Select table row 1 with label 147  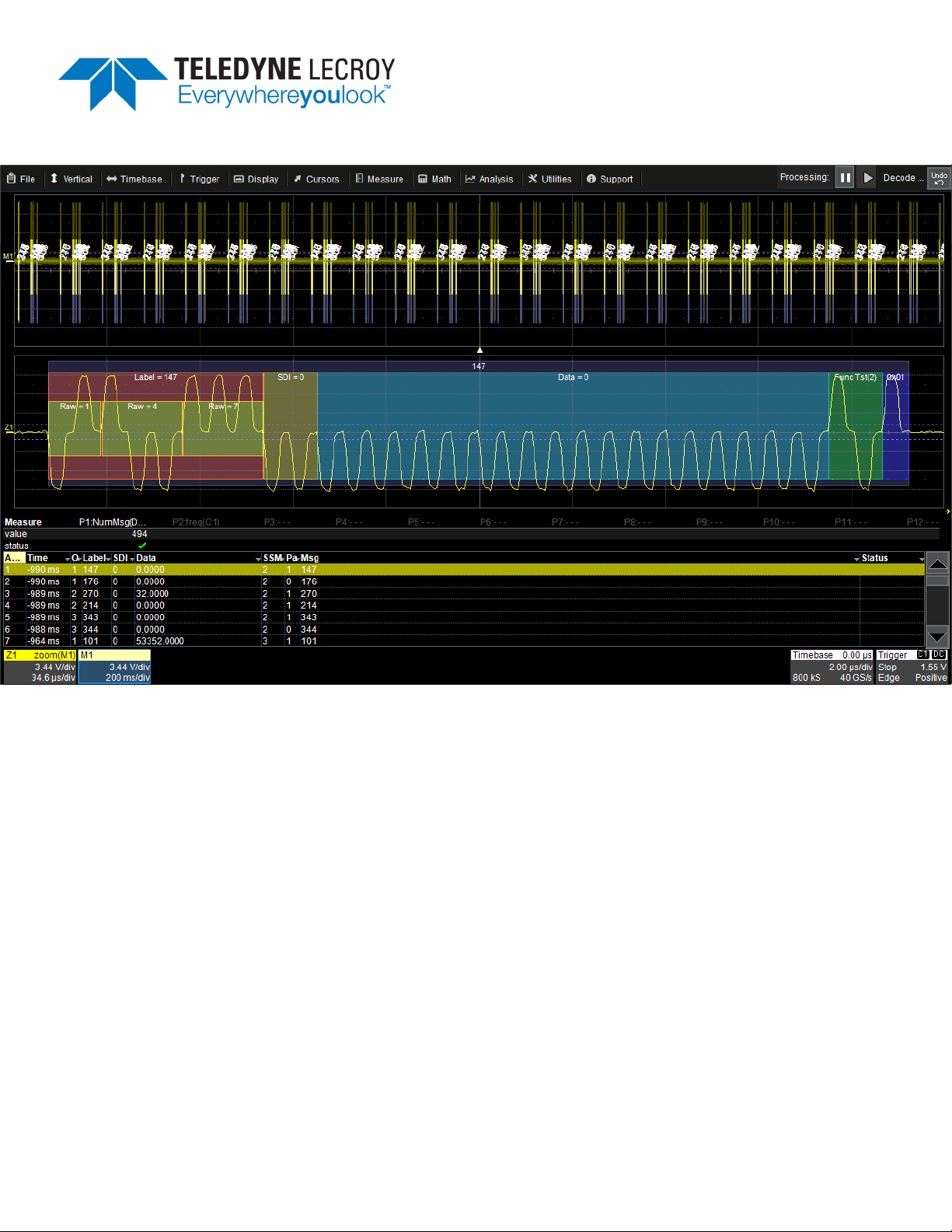(464, 570)
